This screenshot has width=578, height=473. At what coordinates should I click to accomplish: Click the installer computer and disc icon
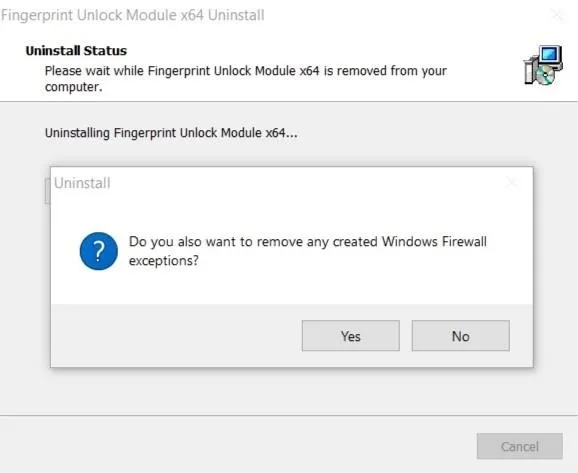tap(543, 65)
